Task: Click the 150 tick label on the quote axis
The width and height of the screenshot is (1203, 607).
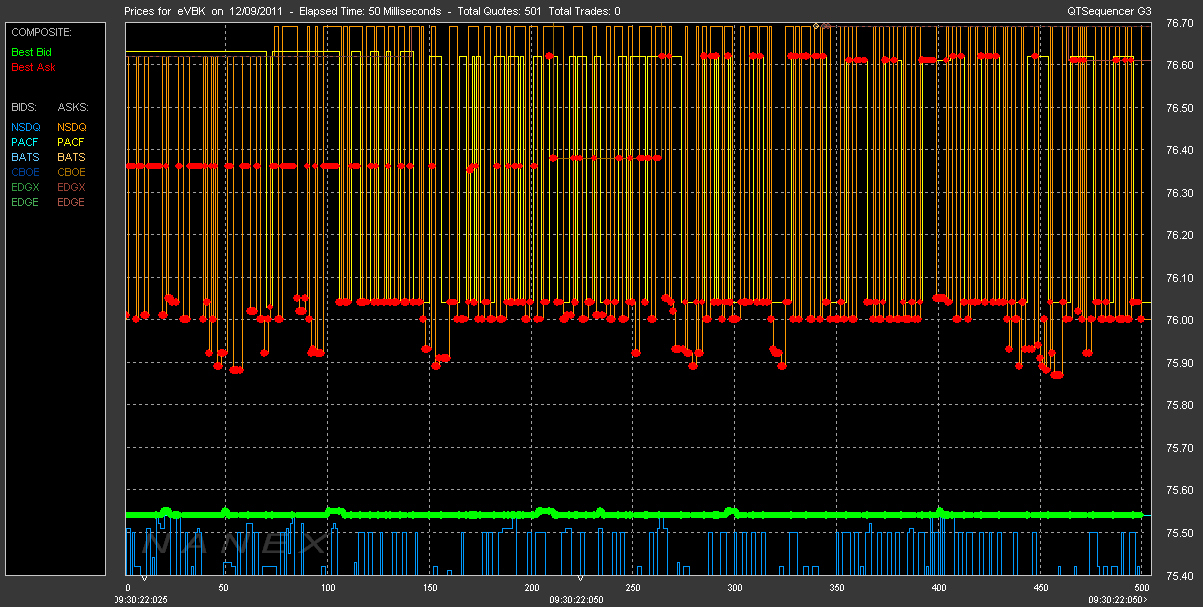Action: 429,587
